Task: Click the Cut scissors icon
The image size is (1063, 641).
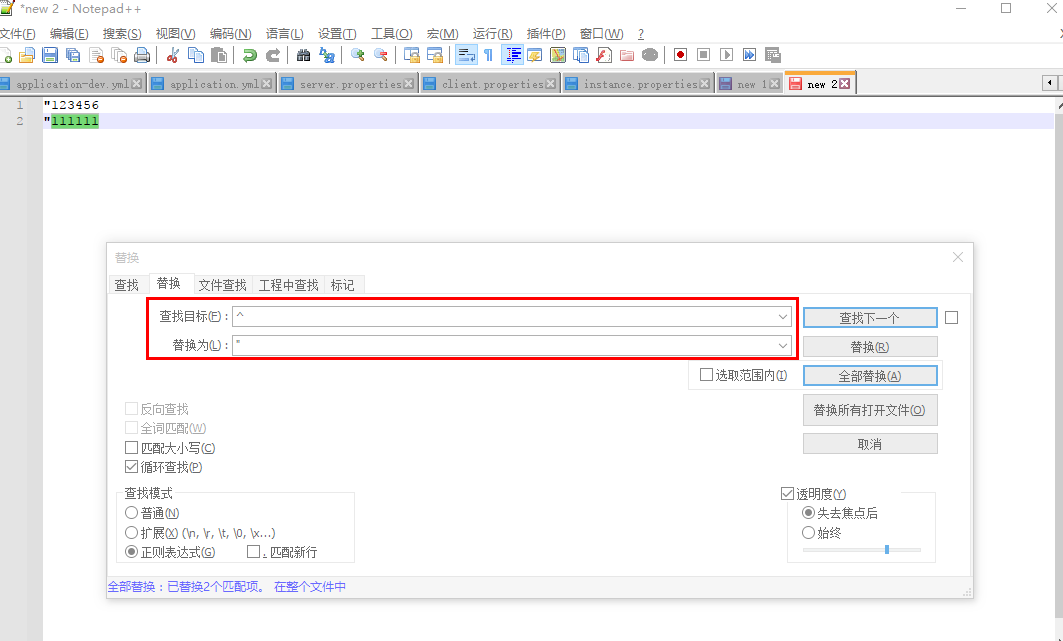Action: 173,55
